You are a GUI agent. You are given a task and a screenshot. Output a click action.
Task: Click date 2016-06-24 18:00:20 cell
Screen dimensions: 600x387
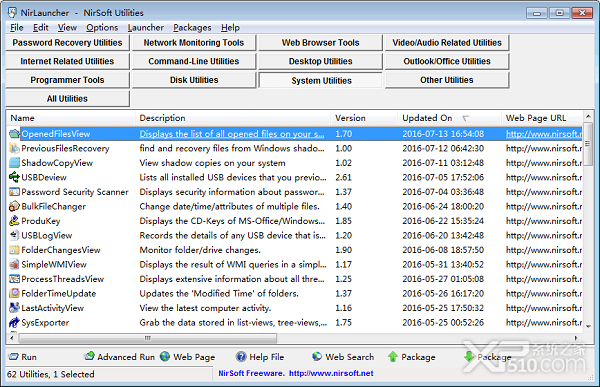[443, 206]
